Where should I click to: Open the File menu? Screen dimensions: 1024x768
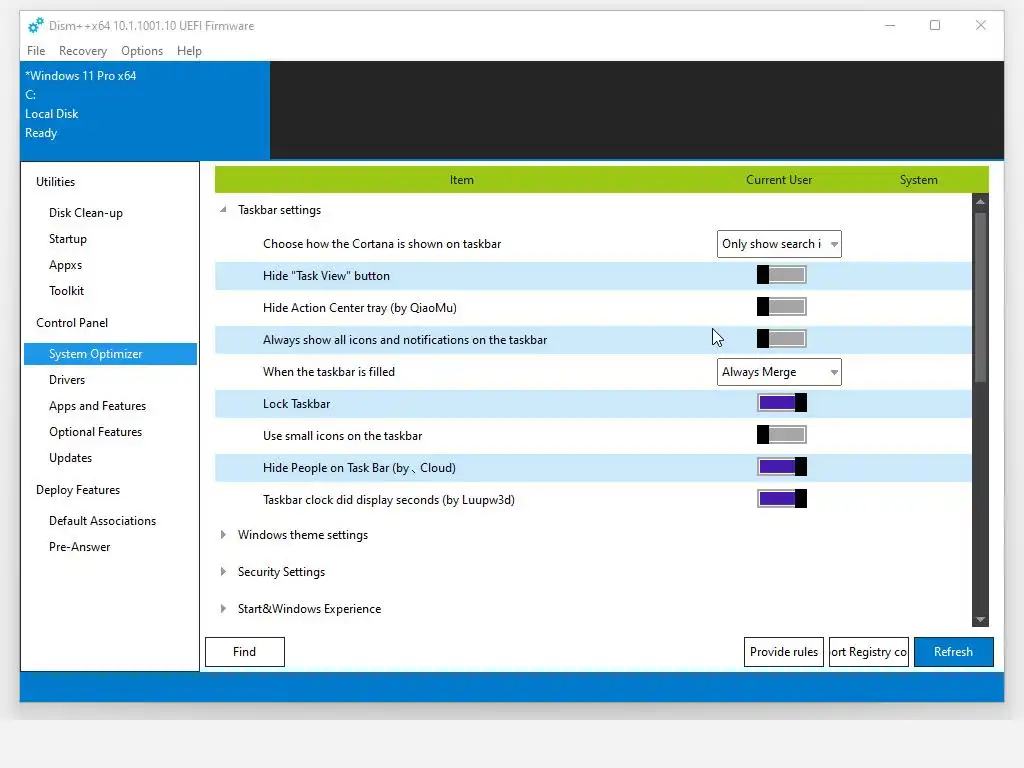pos(36,51)
